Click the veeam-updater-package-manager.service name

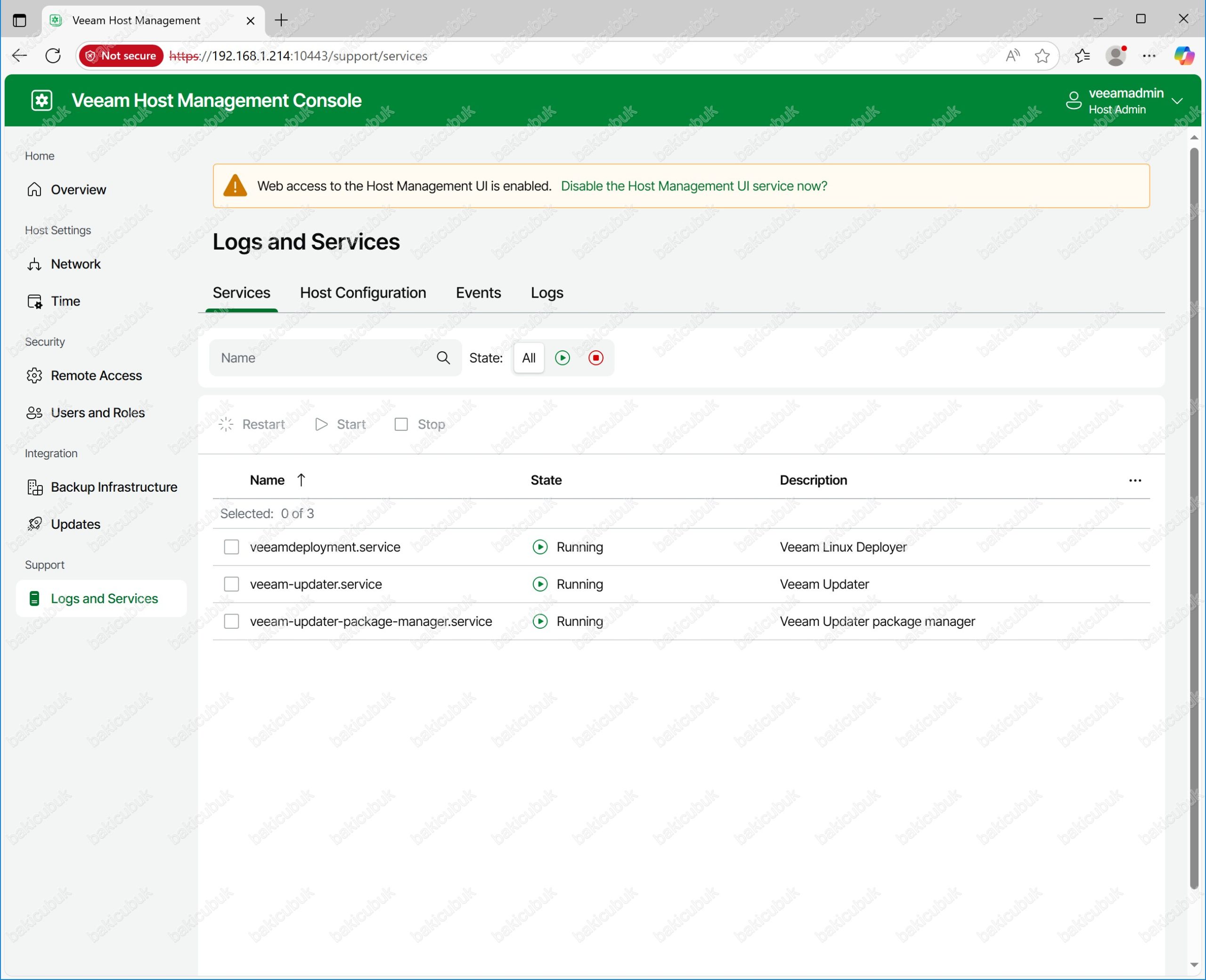coord(371,622)
